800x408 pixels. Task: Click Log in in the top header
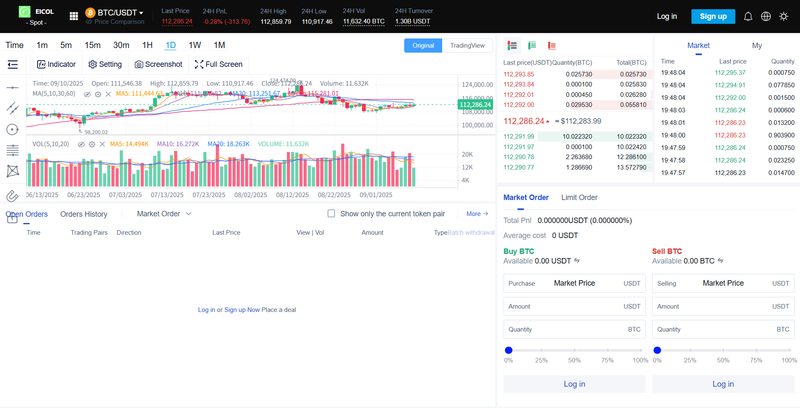[667, 16]
